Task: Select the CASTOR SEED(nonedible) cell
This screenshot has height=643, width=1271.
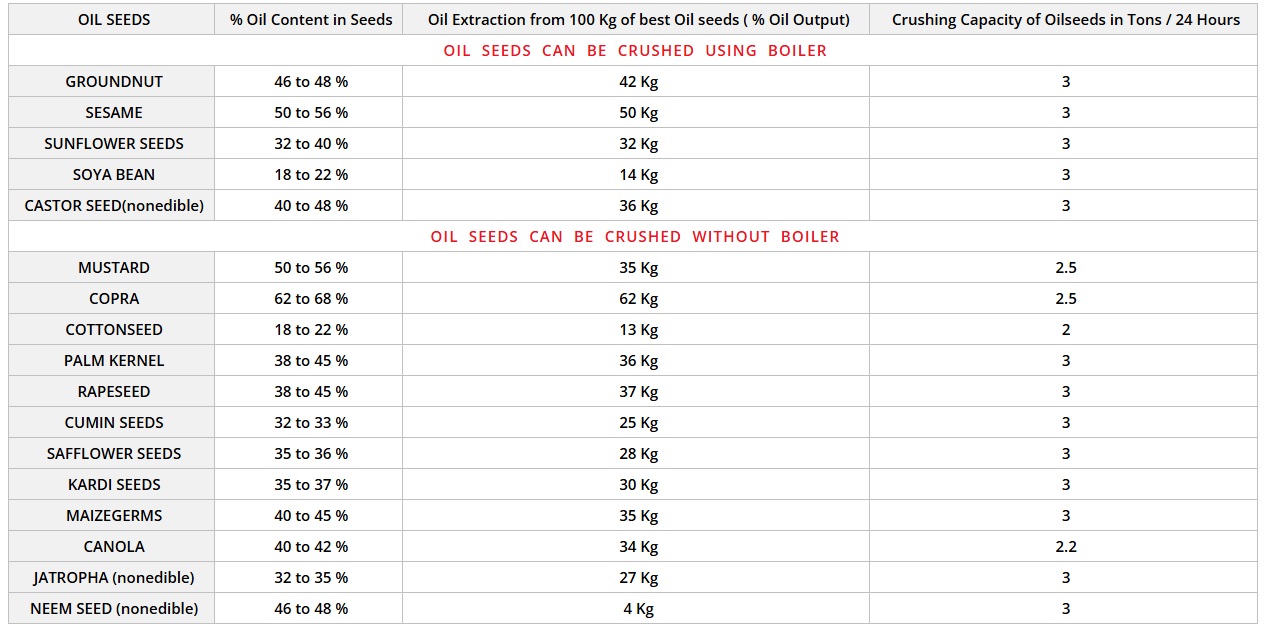Action: [114, 205]
